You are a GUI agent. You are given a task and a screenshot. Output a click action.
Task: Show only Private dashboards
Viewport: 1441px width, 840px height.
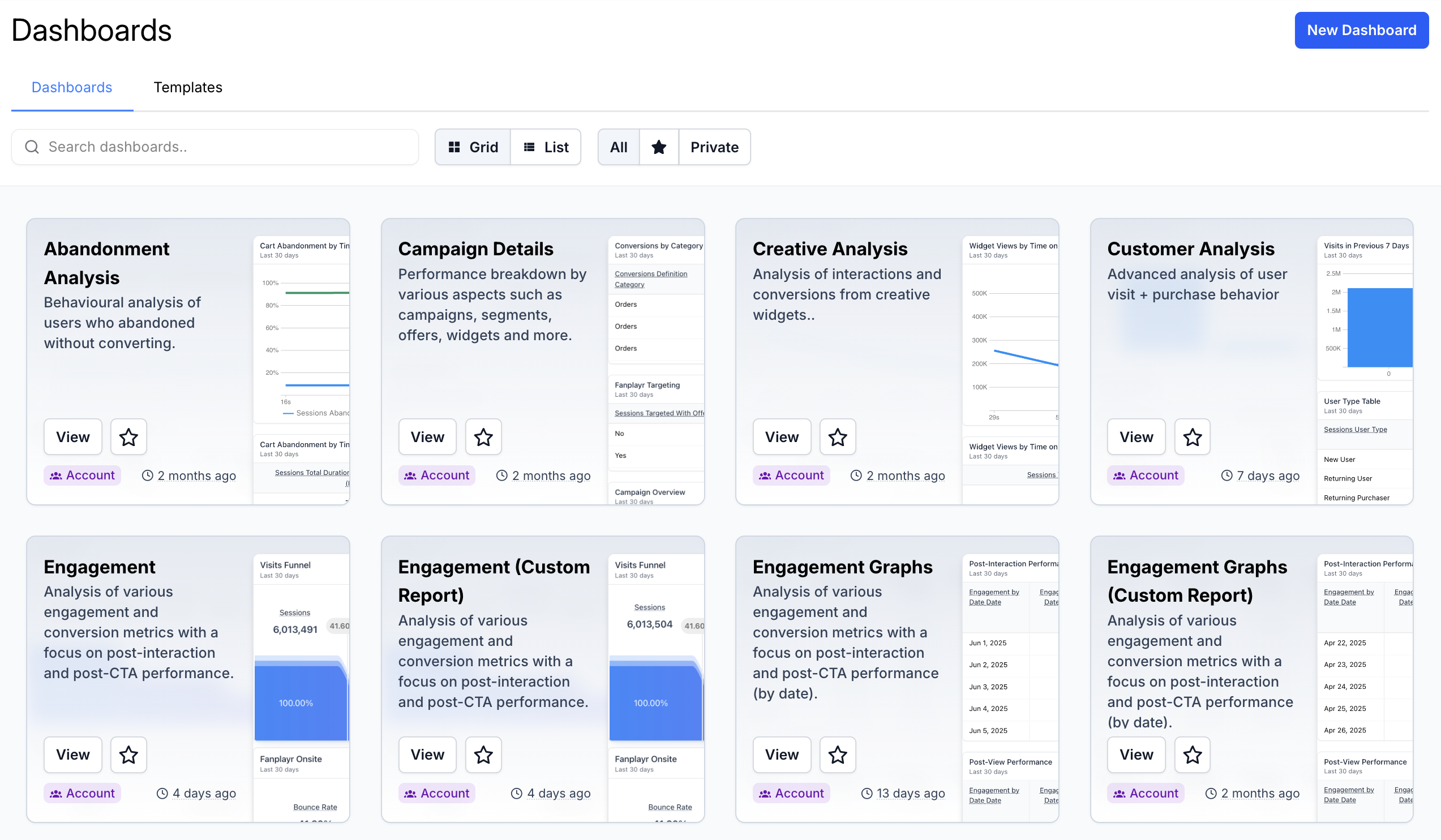point(714,147)
